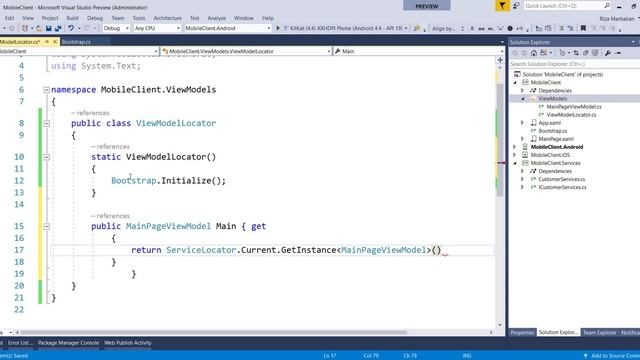Click the New Project toolbar icon
The height and width of the screenshot is (360, 640).
[x=25, y=28]
